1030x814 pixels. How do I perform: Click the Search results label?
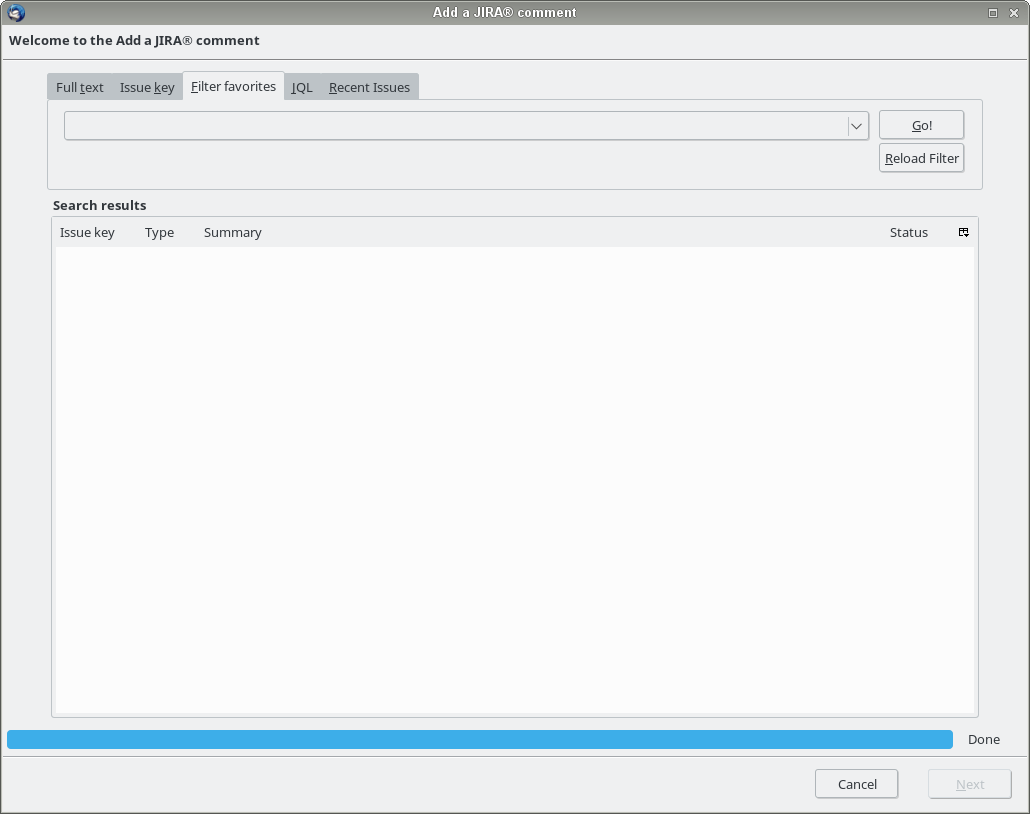(x=99, y=205)
